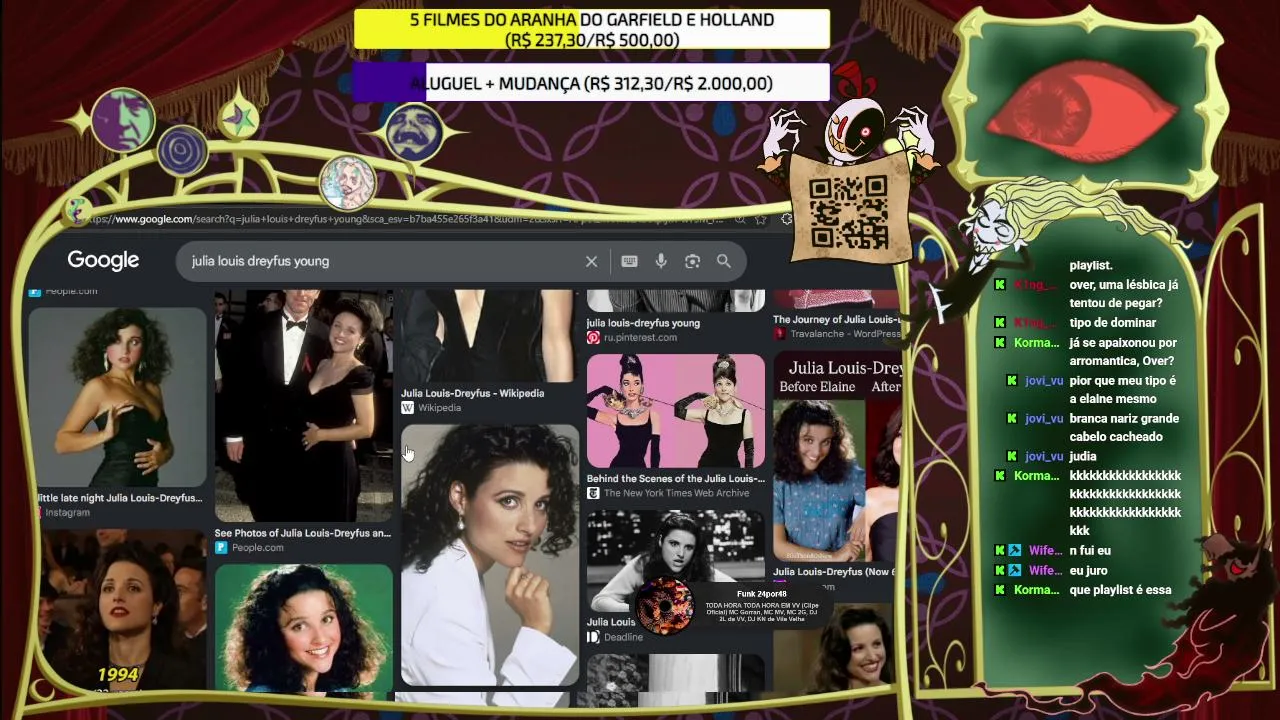Click chat message 'over, uma lésbica já tentou de pegar?'

click(1123, 294)
